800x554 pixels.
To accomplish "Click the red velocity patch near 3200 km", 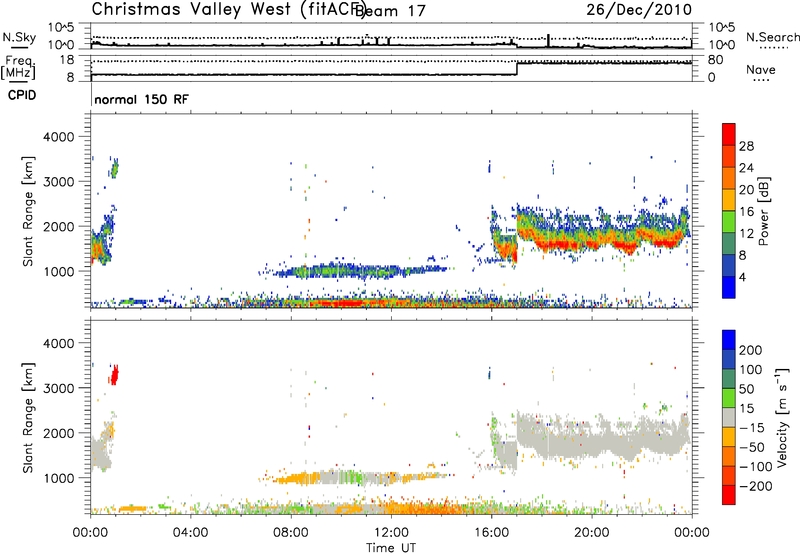I will tap(114, 375).
